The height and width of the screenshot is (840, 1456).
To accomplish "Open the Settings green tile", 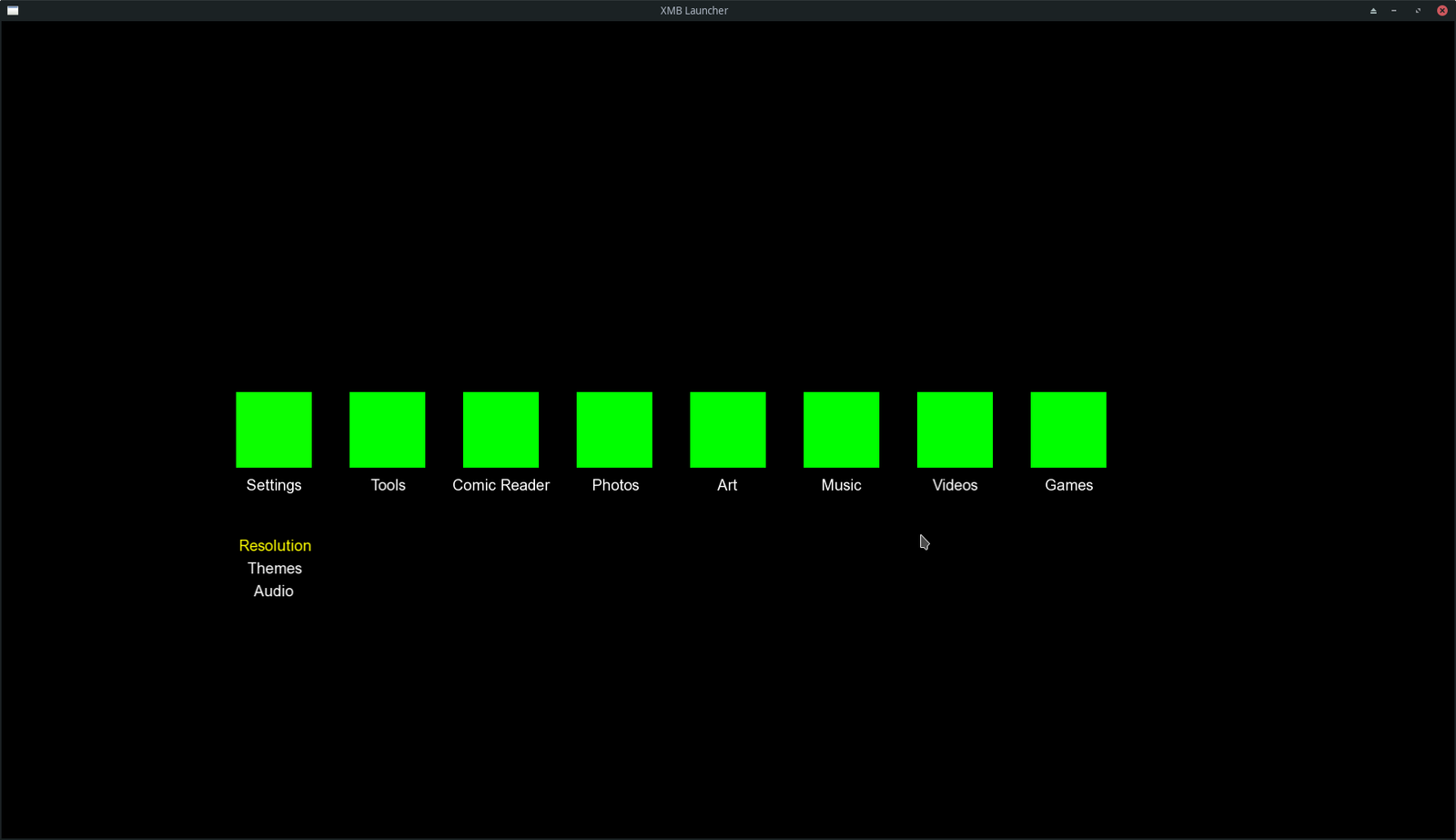I will [x=274, y=430].
